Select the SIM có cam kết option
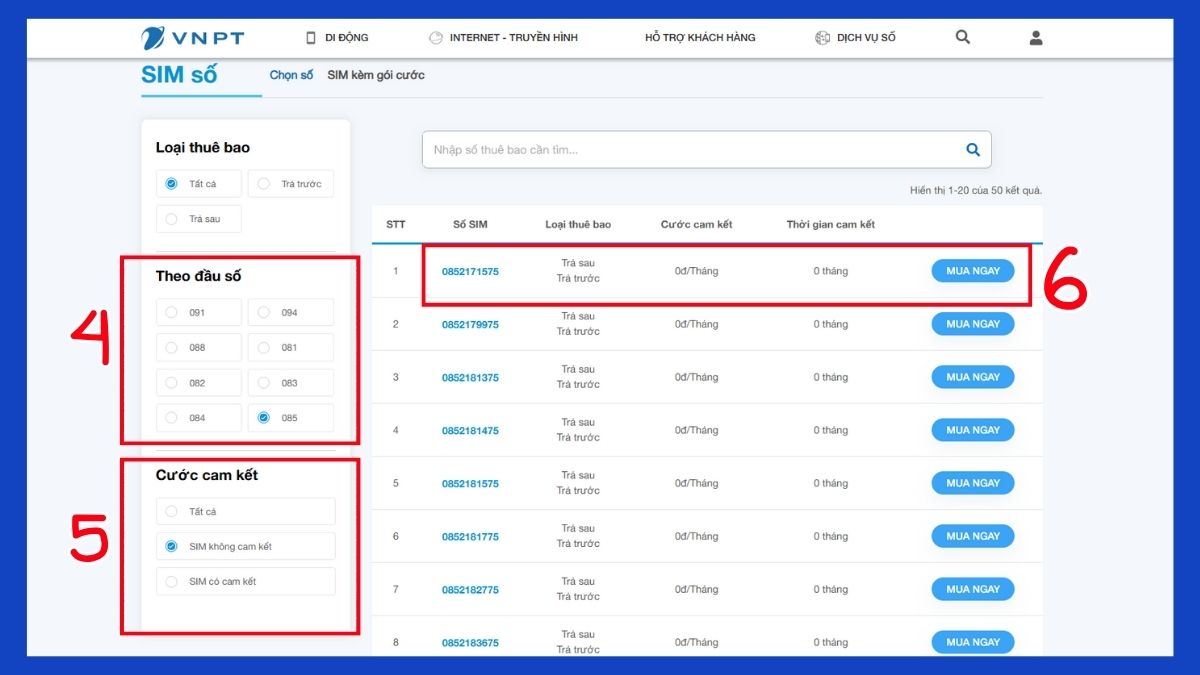 [245, 582]
